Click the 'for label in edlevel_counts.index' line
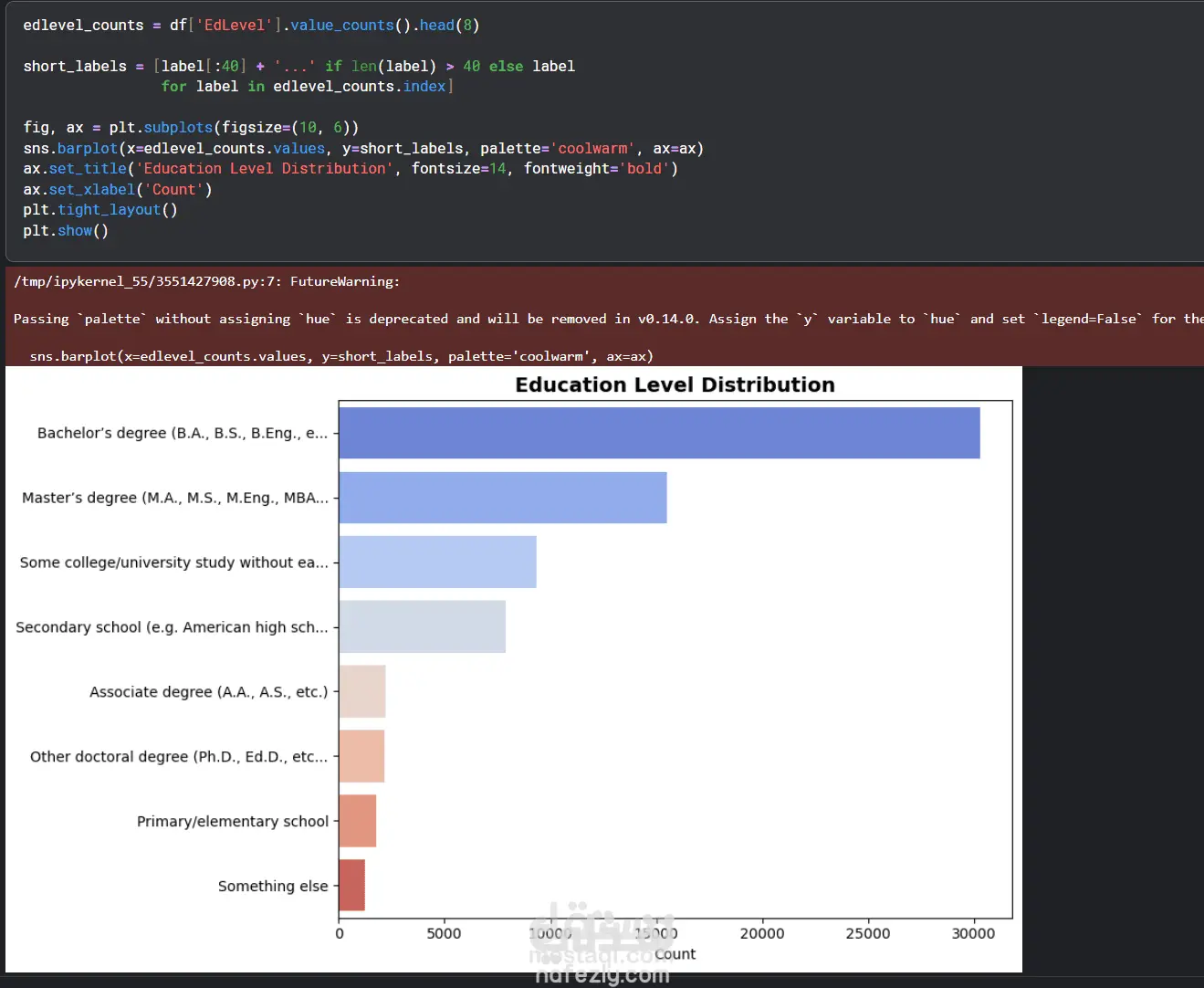Image resolution: width=1204 pixels, height=988 pixels. 307,86
